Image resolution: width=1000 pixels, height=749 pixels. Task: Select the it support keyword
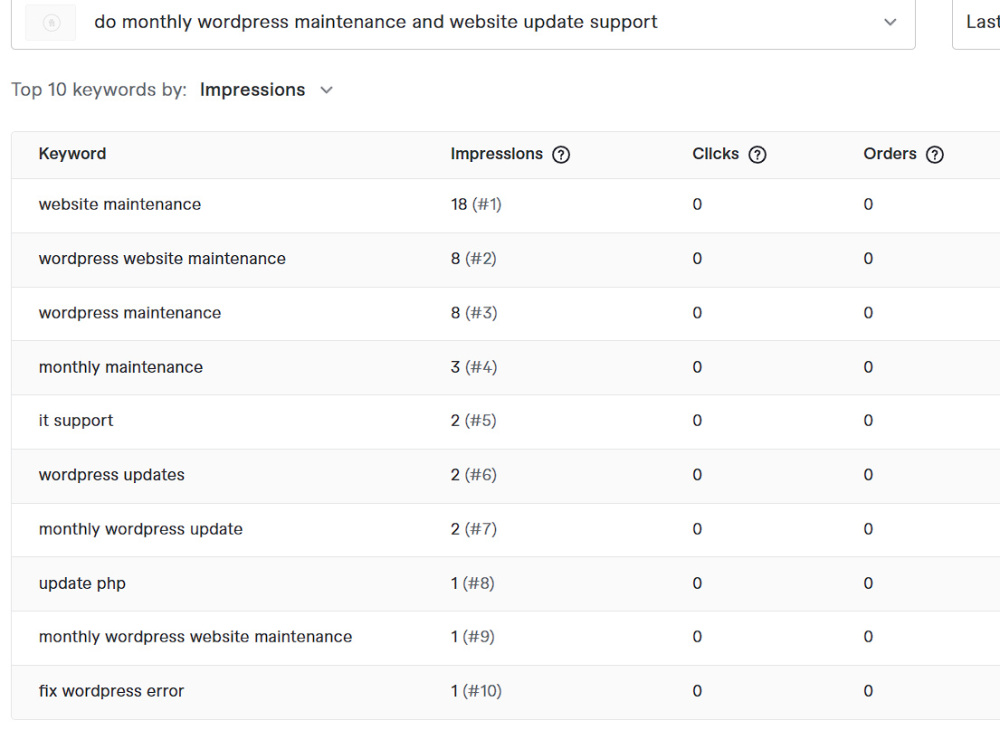76,420
